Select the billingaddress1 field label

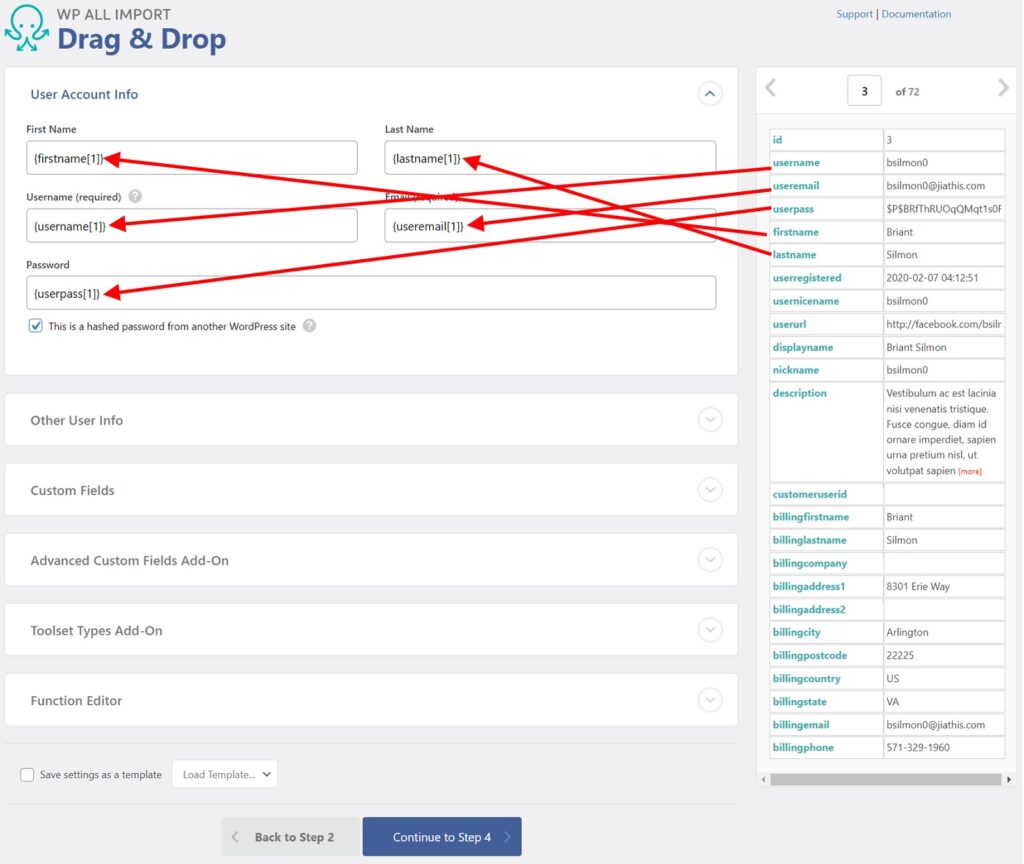(809, 586)
